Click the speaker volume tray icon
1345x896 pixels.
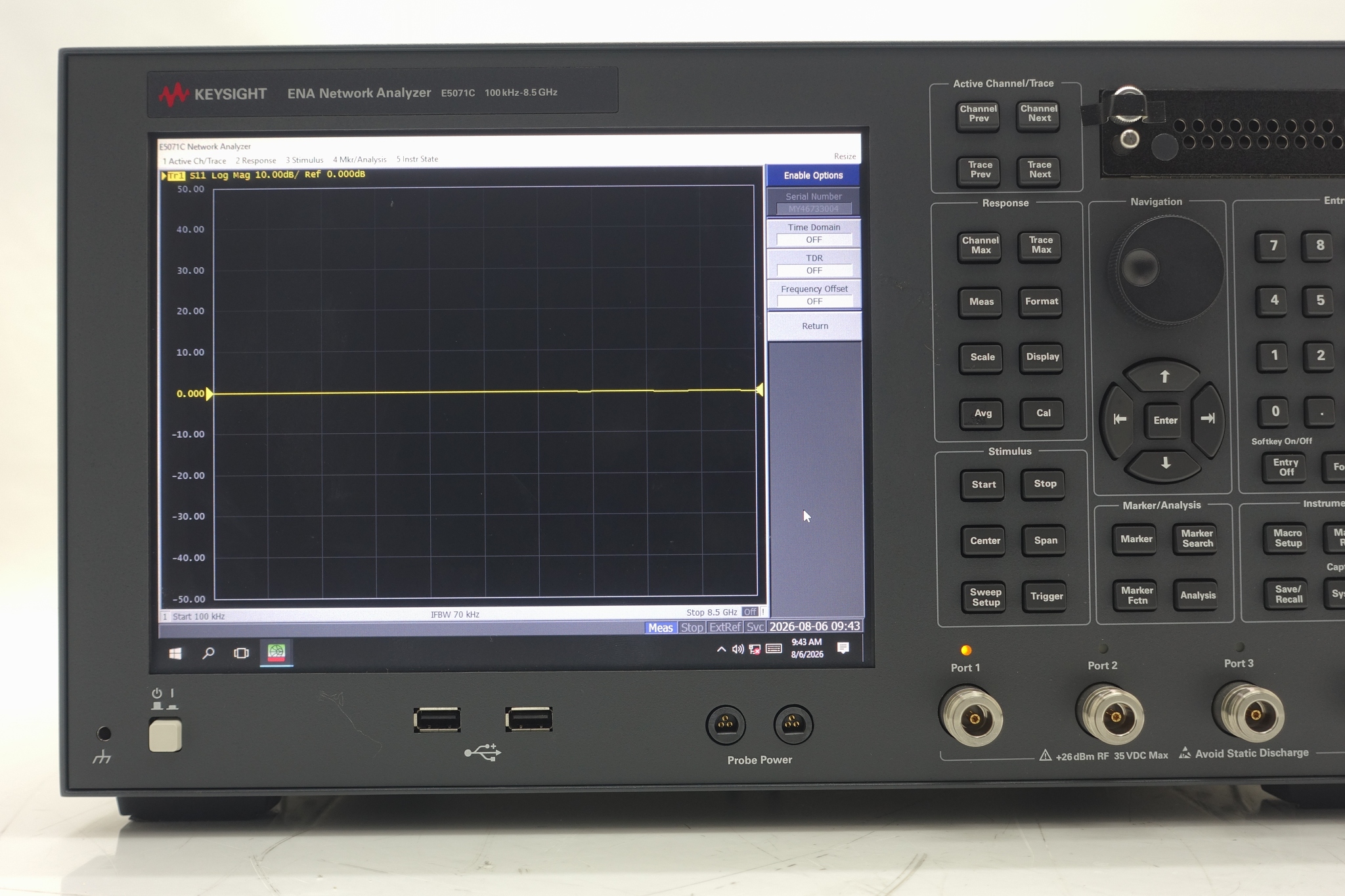(x=738, y=649)
